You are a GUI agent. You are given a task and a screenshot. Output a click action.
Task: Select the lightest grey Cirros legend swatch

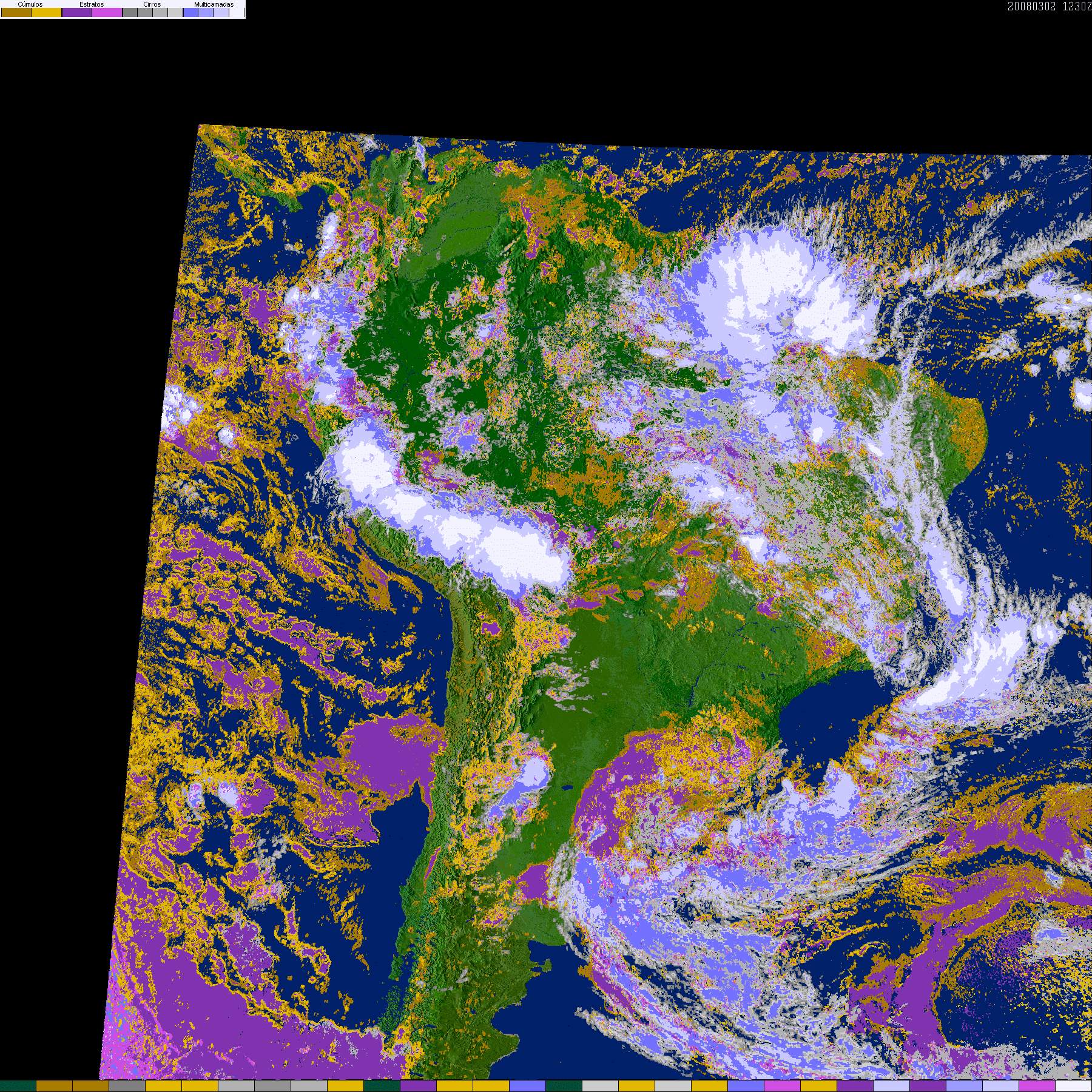tap(175, 12)
